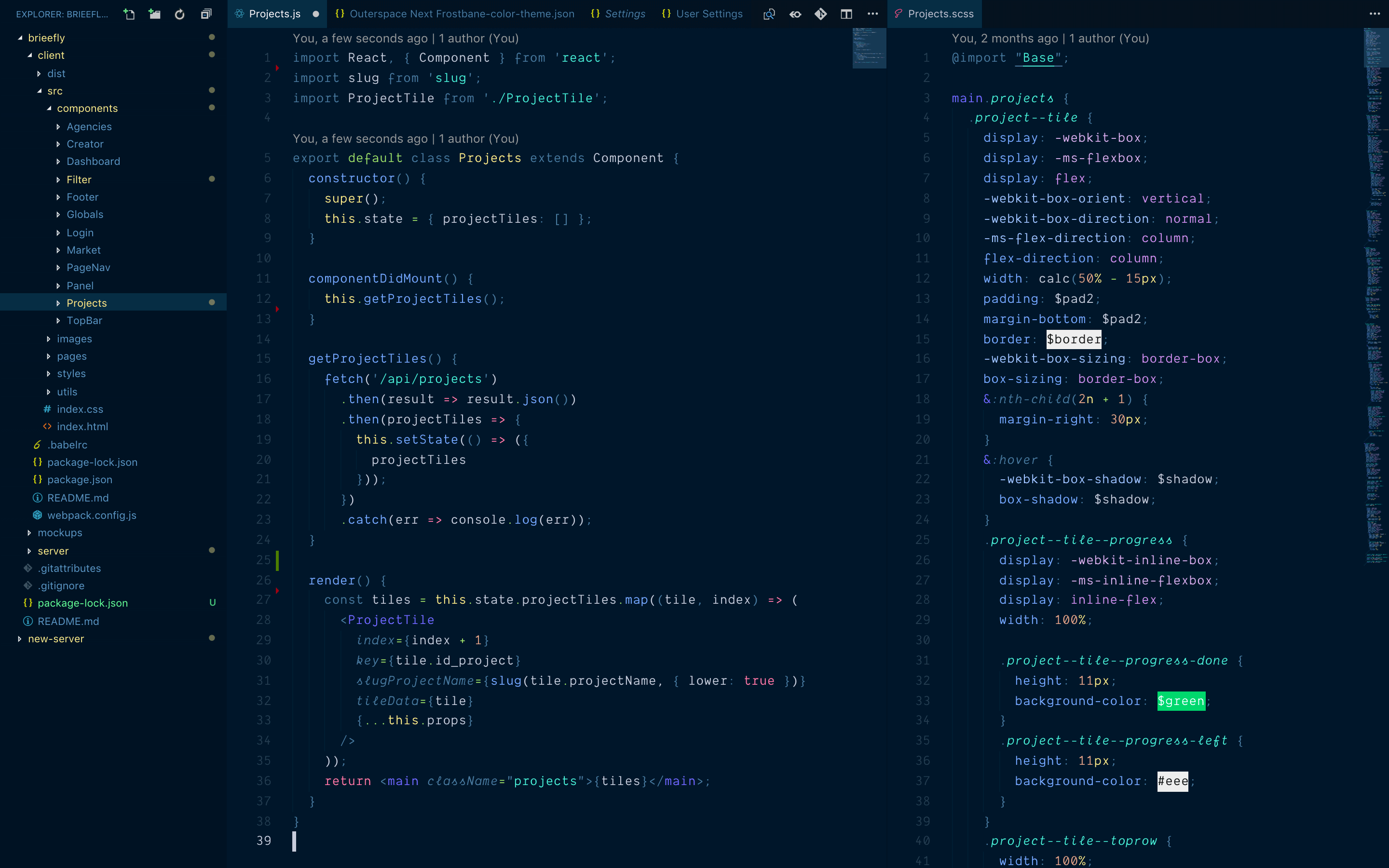This screenshot has width=1389, height=868.
Task: Open more actions for the Projects.scss group
Action: pos(1375,14)
